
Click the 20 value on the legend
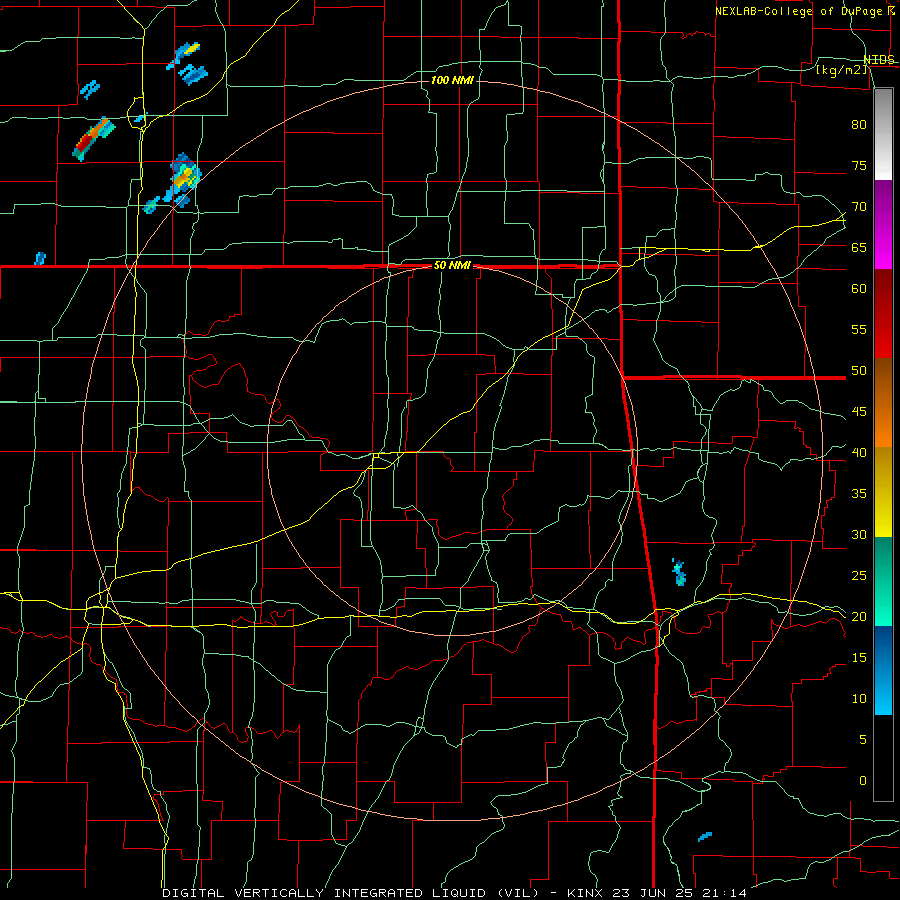tap(859, 616)
